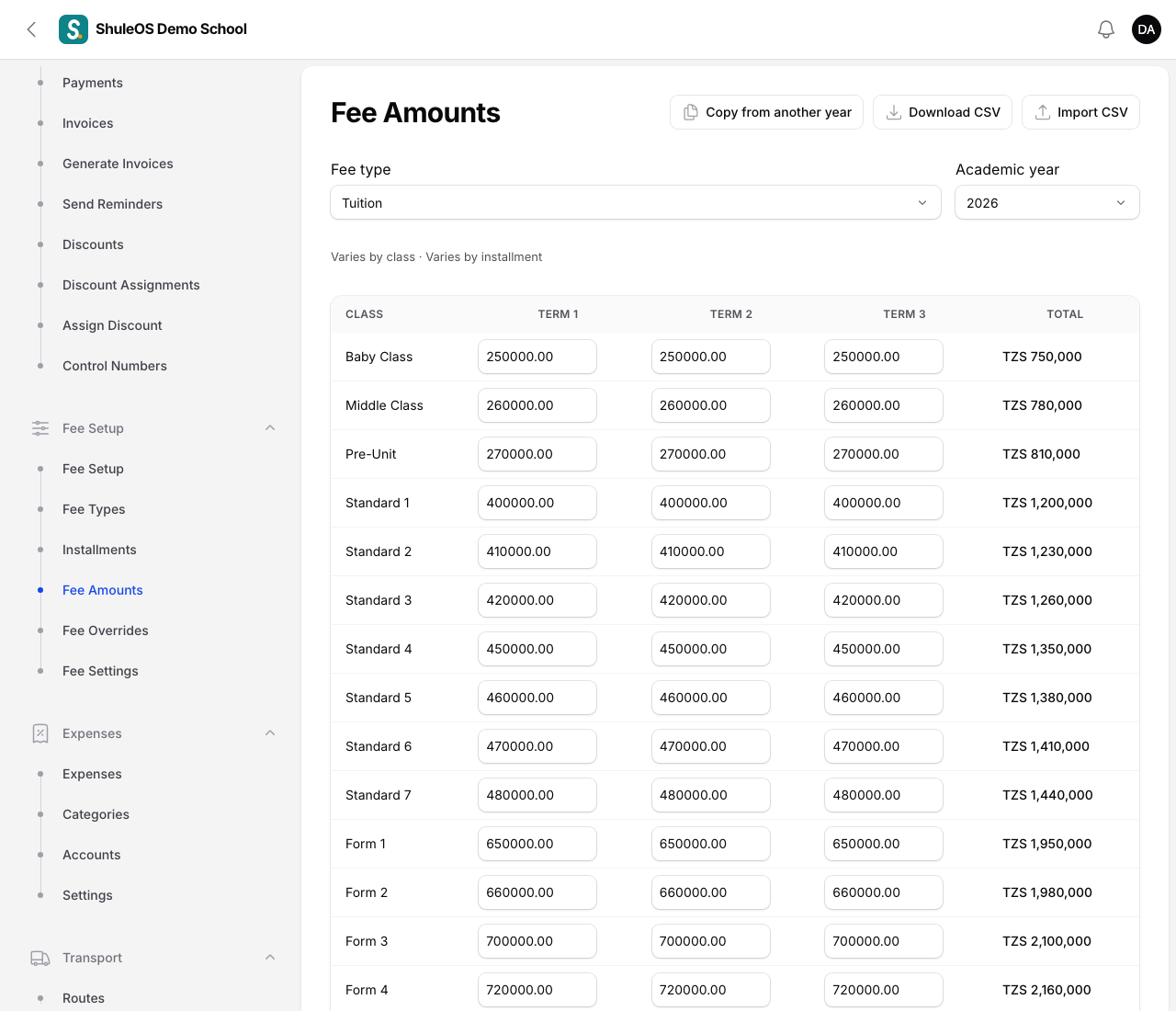1176x1011 pixels.
Task: Collapse the Fee Setup section chevron
Action: [x=270, y=428]
